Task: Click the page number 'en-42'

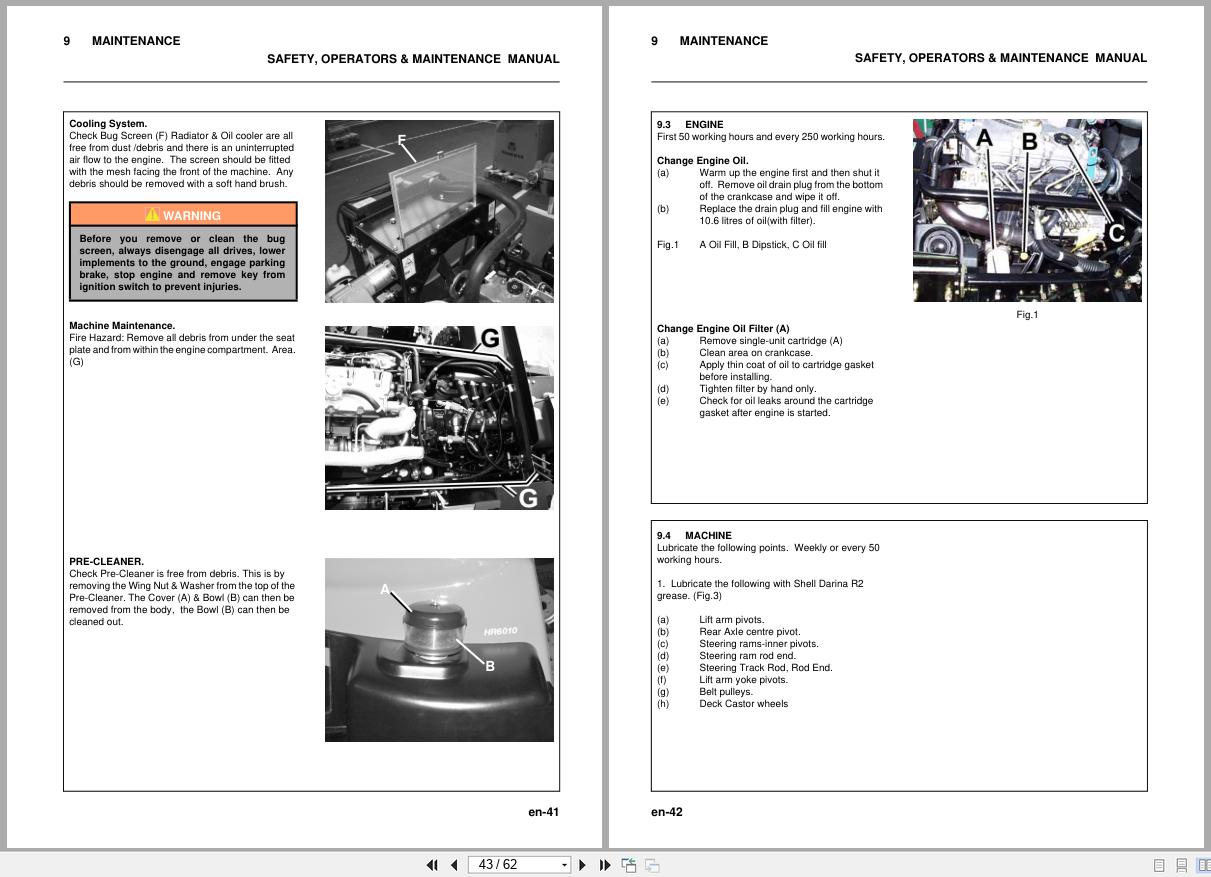Action: point(667,812)
